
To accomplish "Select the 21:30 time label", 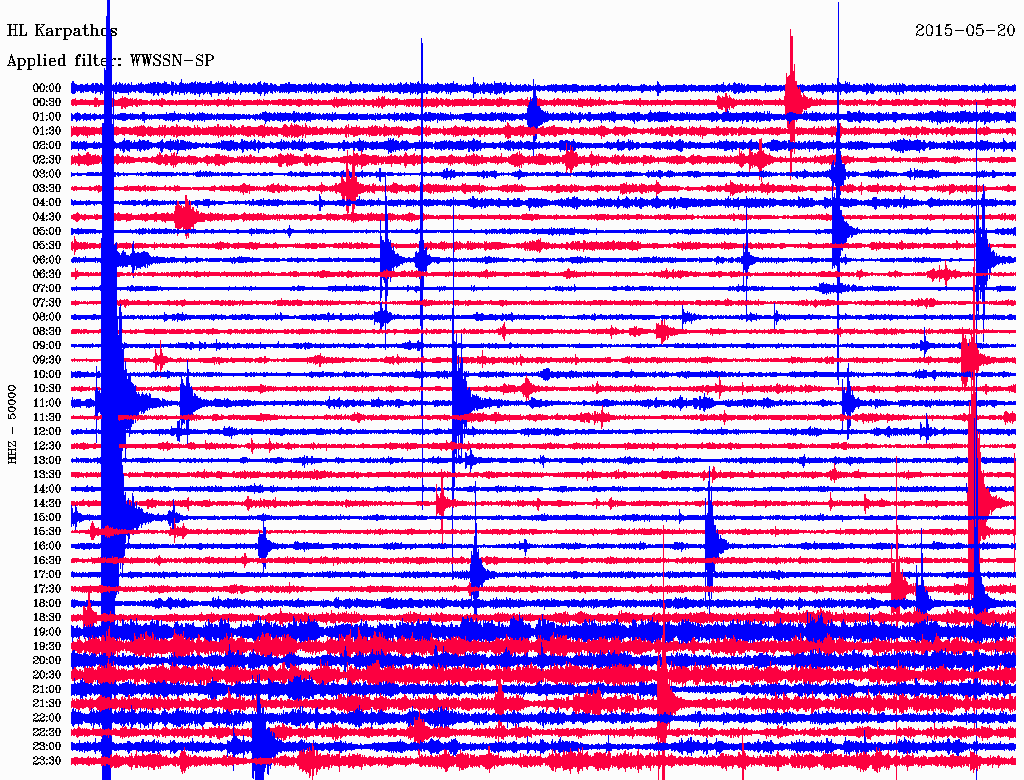I will 47,704.
